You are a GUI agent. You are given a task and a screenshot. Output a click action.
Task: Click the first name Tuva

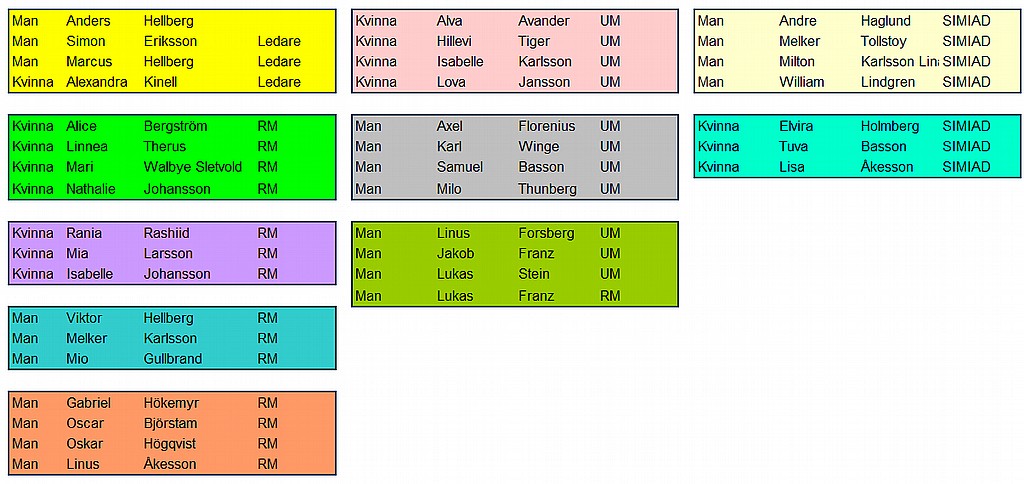796,147
